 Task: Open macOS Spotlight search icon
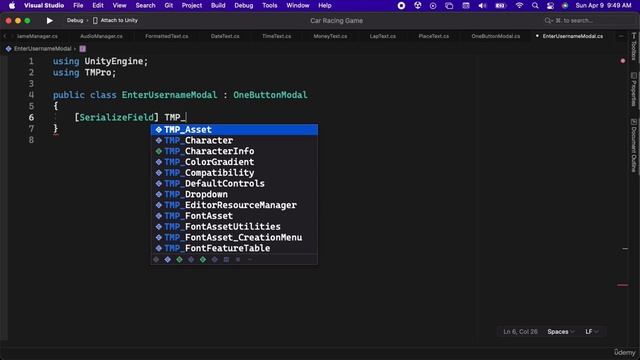pyautogui.click(x=535, y=6)
